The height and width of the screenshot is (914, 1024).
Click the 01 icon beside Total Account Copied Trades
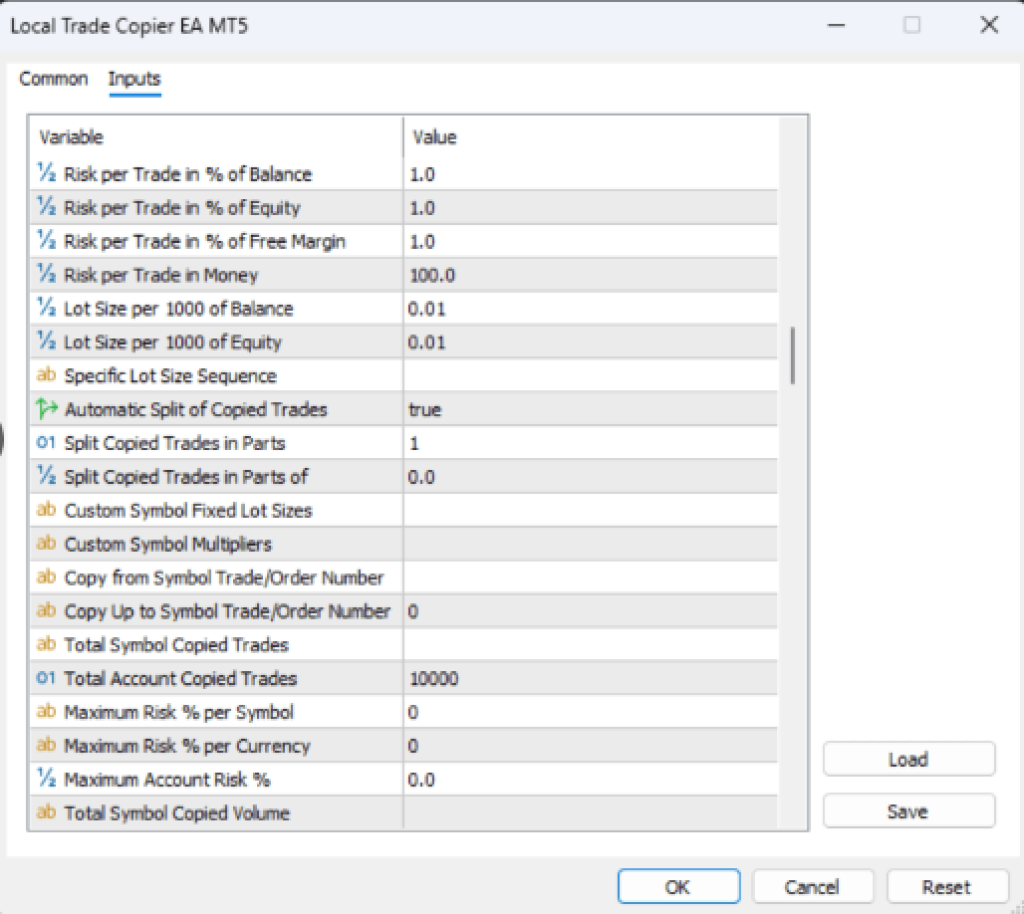[x=46, y=678]
